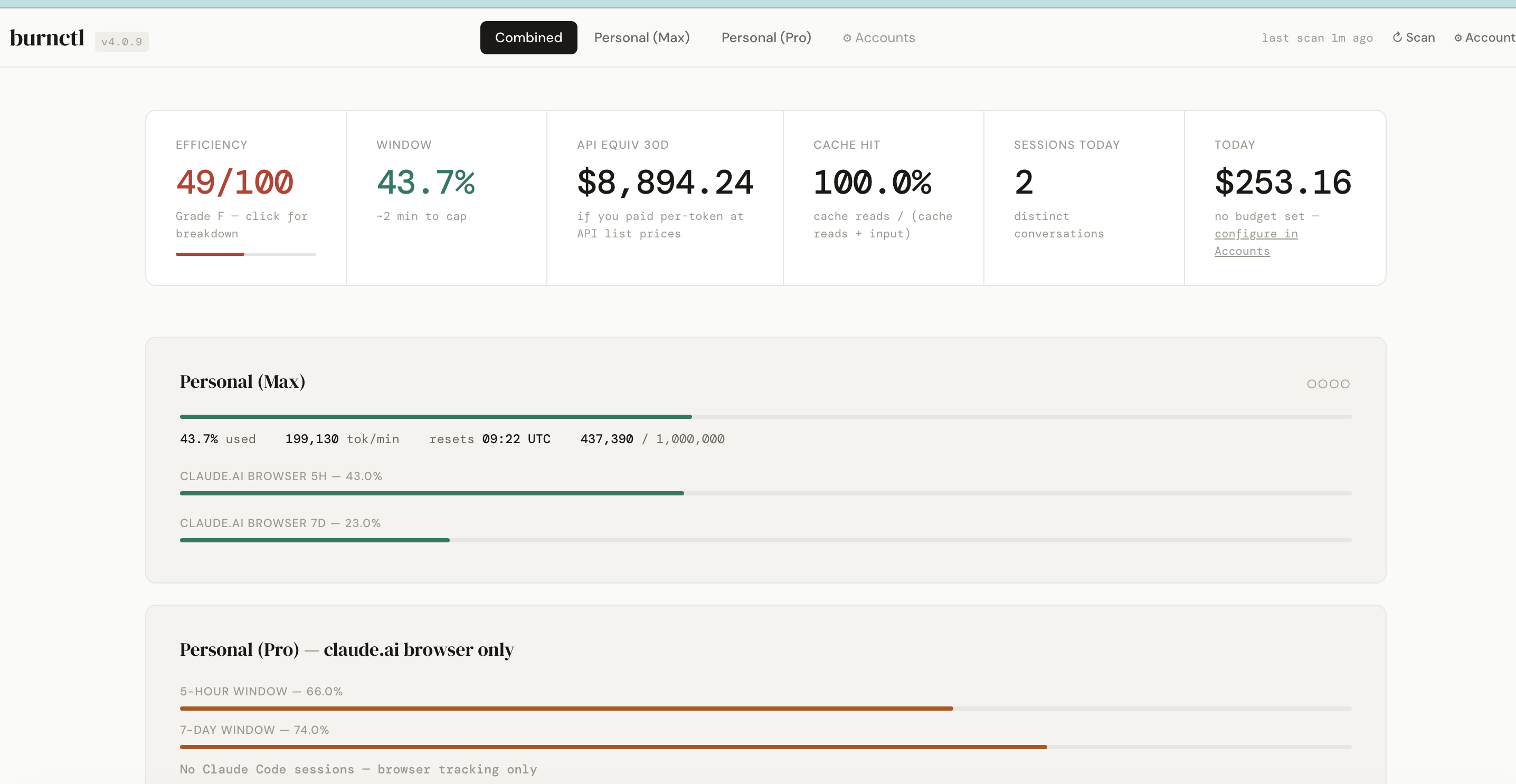The width and height of the screenshot is (1516, 784).
Task: Click 'if you paid per-token at API list prices'
Action: pyautogui.click(x=660, y=225)
